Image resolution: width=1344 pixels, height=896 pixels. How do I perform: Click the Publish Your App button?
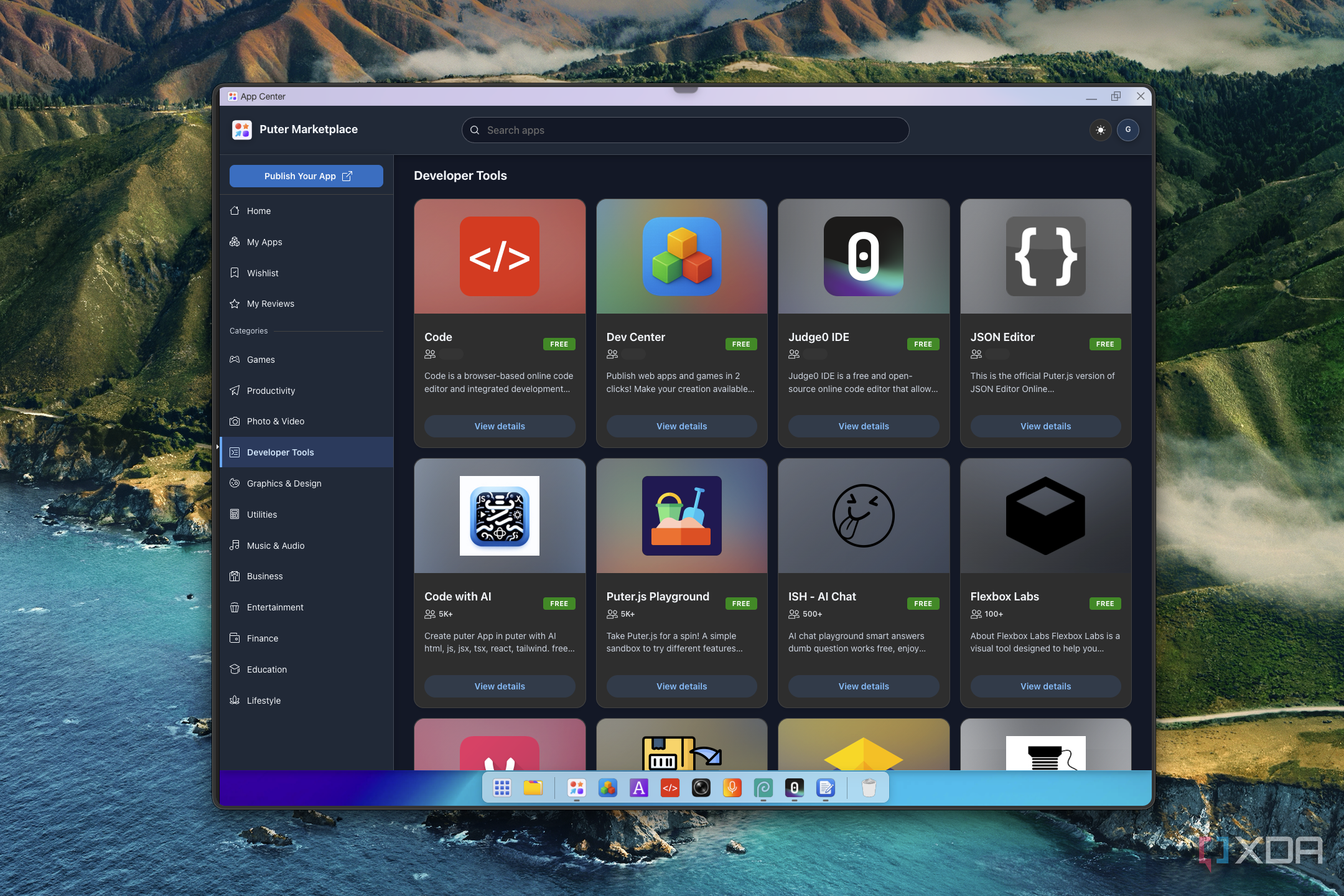pos(306,176)
